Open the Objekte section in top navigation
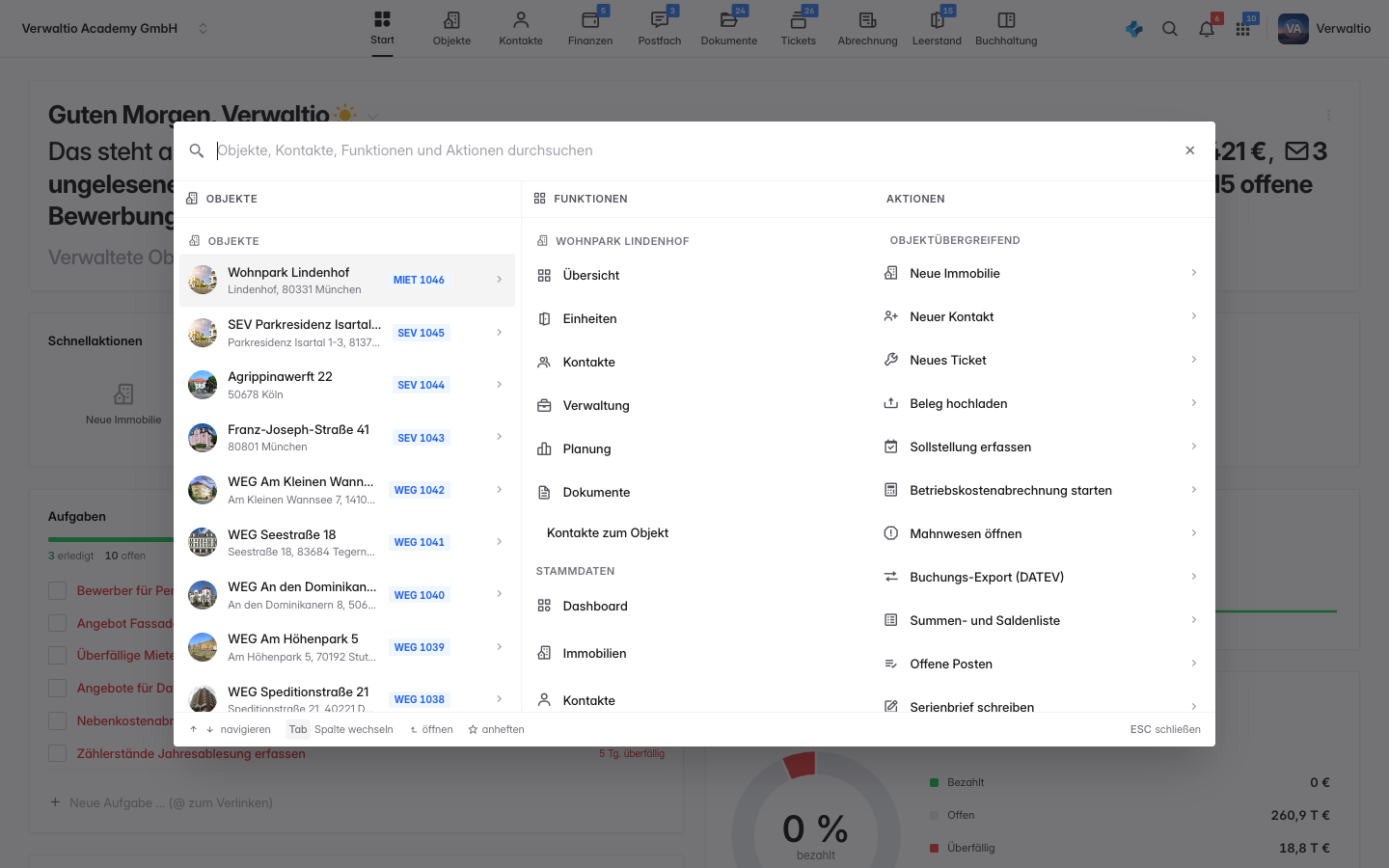 pos(451,28)
